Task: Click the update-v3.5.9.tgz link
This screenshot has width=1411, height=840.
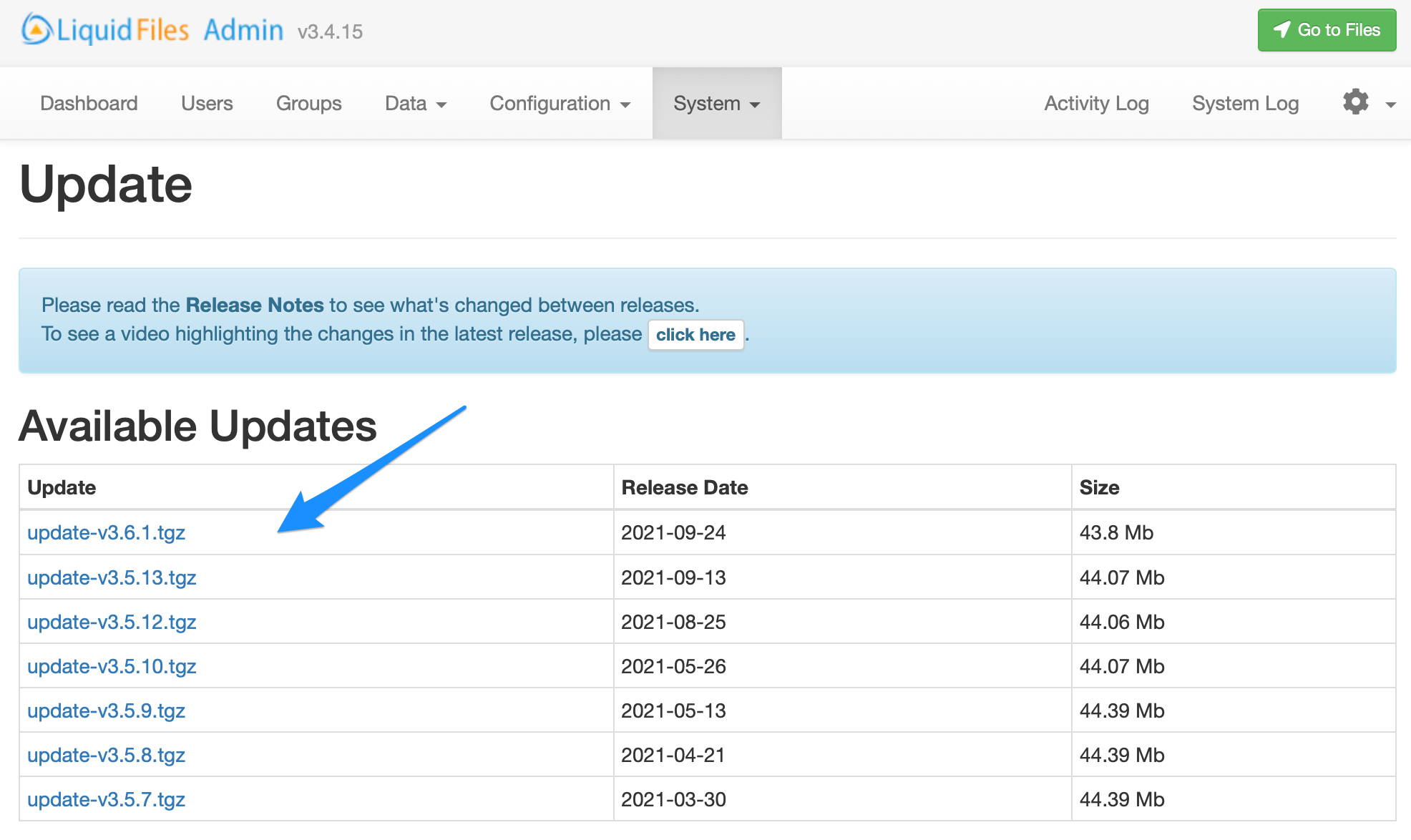Action: 106,710
